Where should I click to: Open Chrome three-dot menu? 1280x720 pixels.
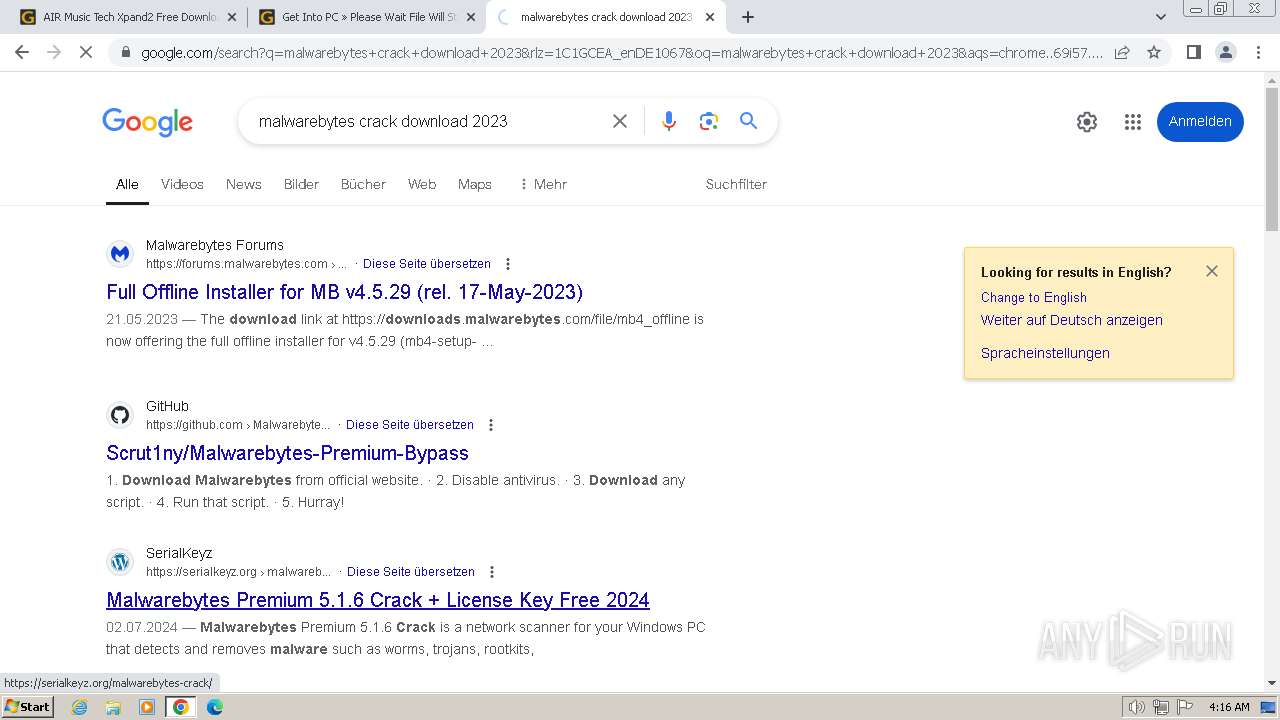click(1258, 52)
